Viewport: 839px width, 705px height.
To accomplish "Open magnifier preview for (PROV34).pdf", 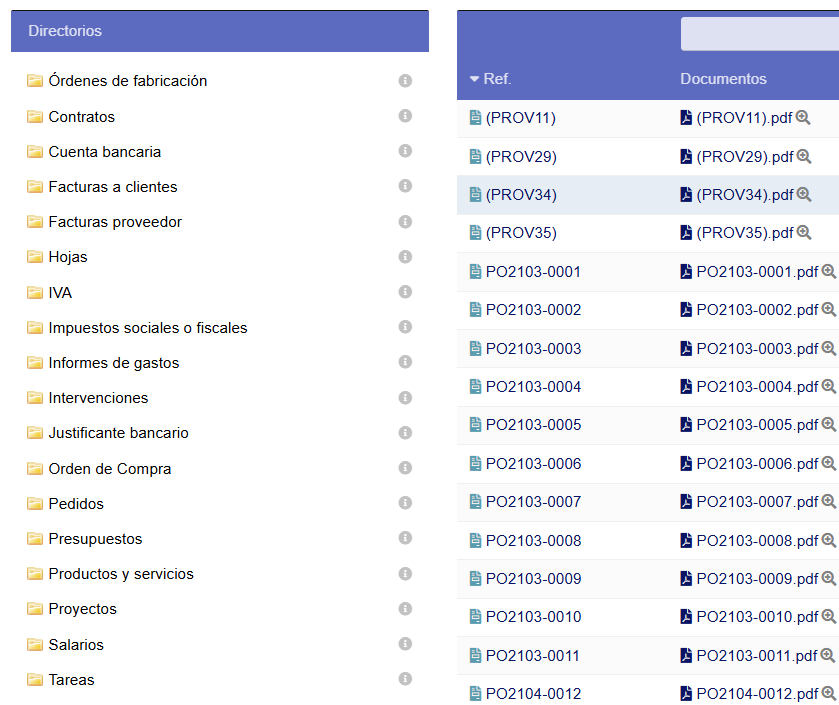I will pos(803,195).
